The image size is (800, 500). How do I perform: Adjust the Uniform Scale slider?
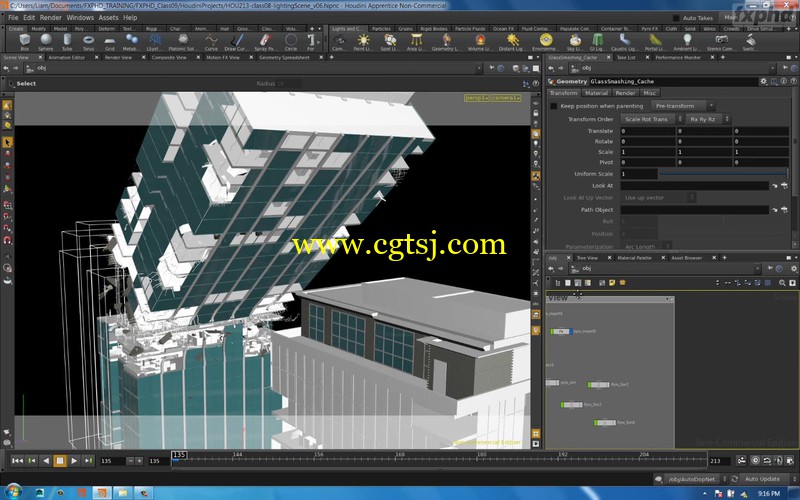[724, 173]
